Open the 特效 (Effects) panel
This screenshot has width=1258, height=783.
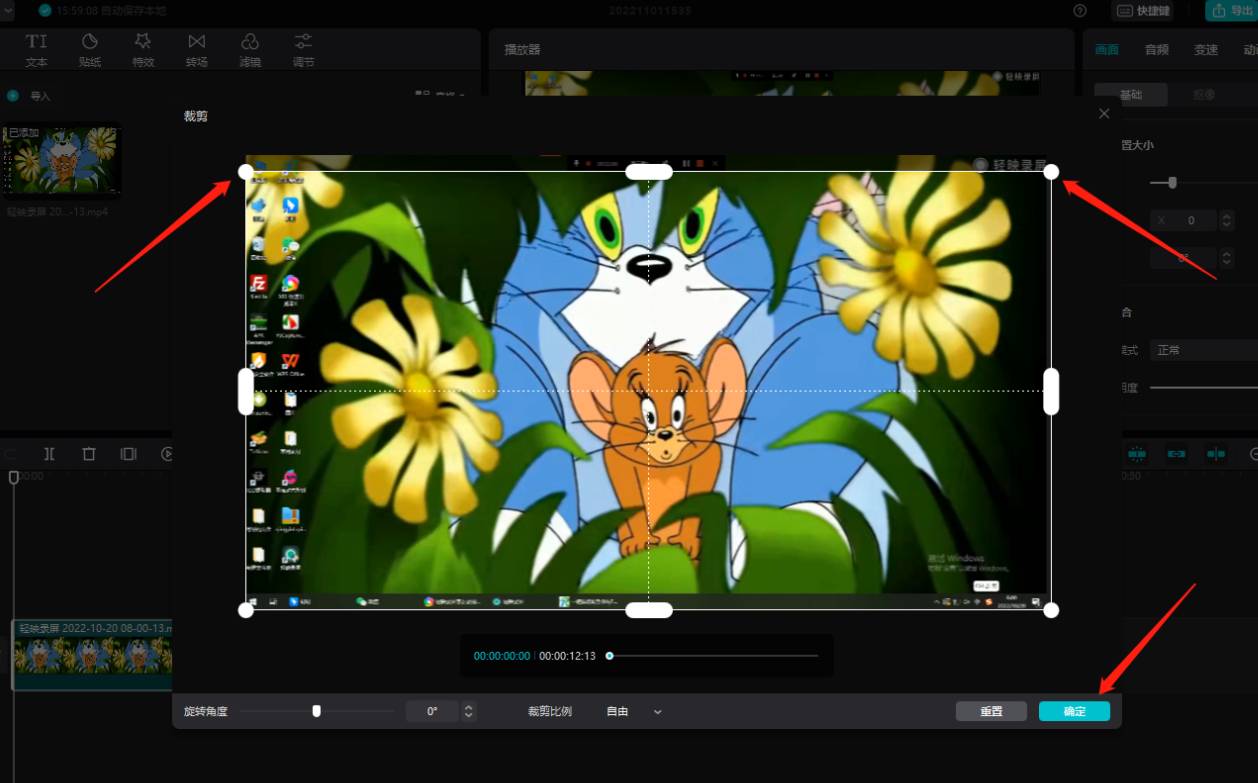click(x=143, y=49)
